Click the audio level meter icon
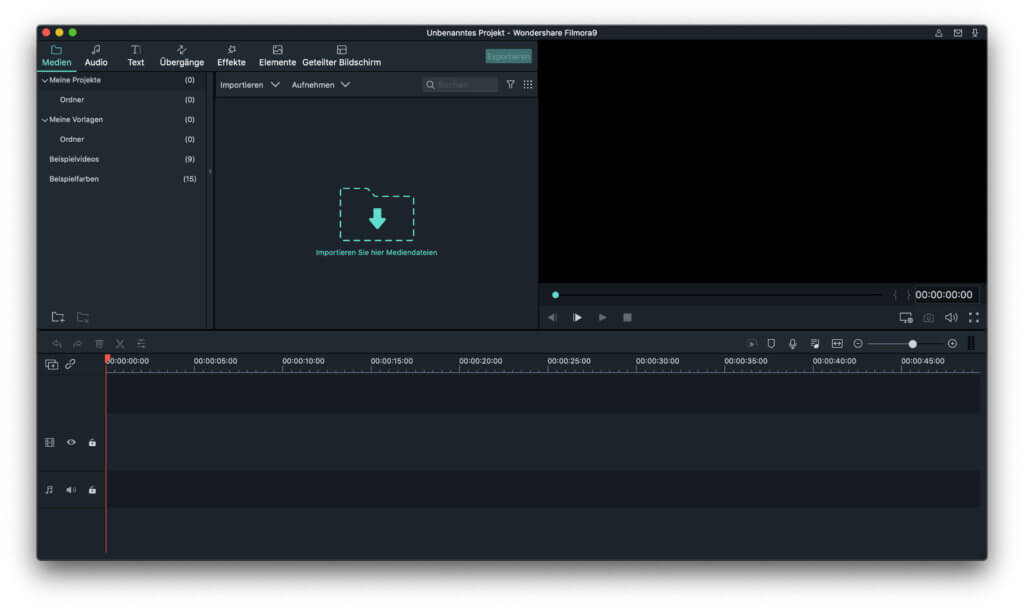The width and height of the screenshot is (1024, 609). [971, 343]
